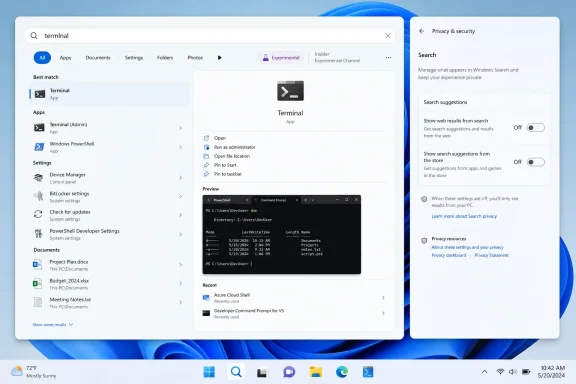Screen dimensions: 576x384
Task: Click the Azure Cloud Shell icon
Action: (x=206, y=298)
